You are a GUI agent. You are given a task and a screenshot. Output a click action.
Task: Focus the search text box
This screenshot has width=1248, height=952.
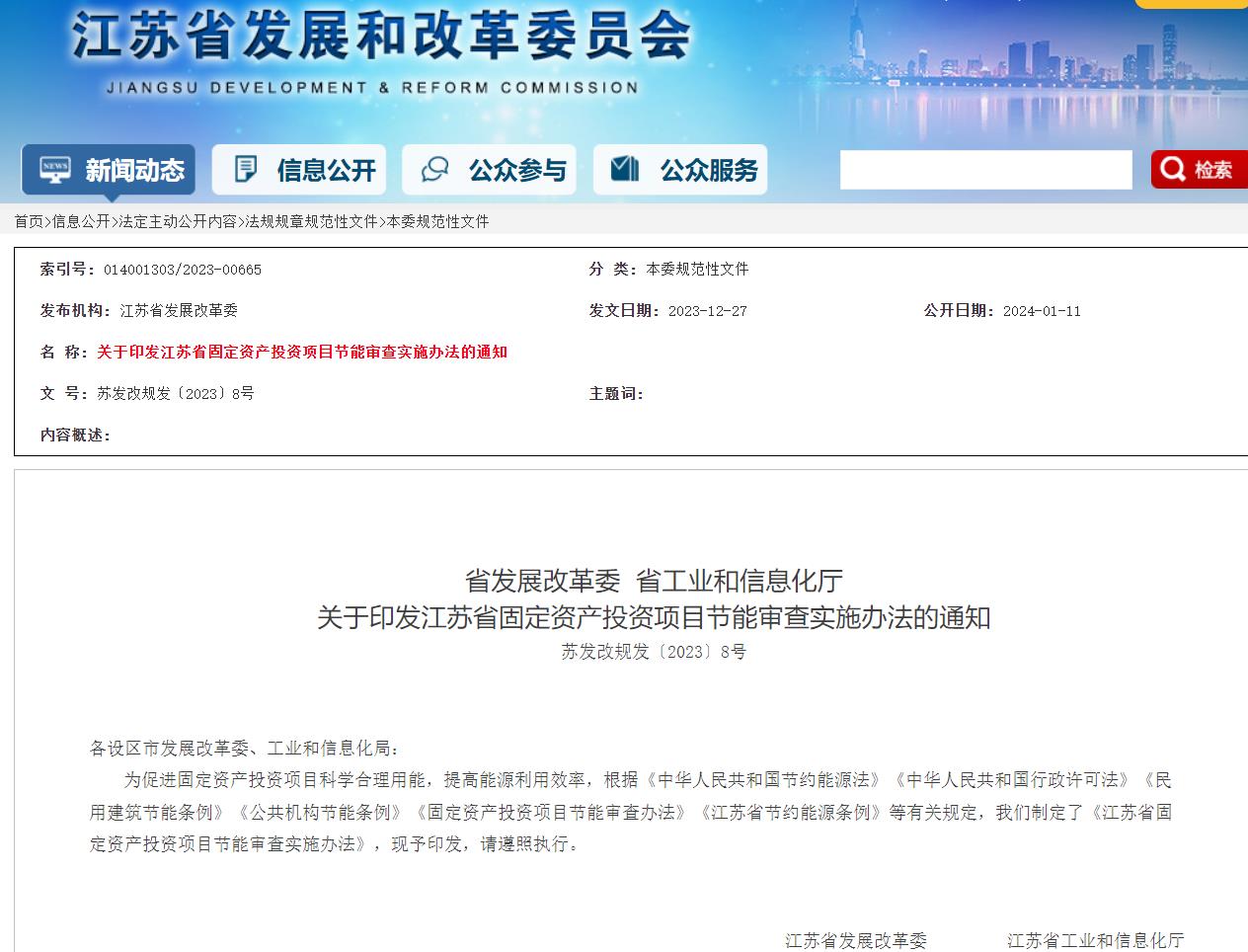(984, 170)
